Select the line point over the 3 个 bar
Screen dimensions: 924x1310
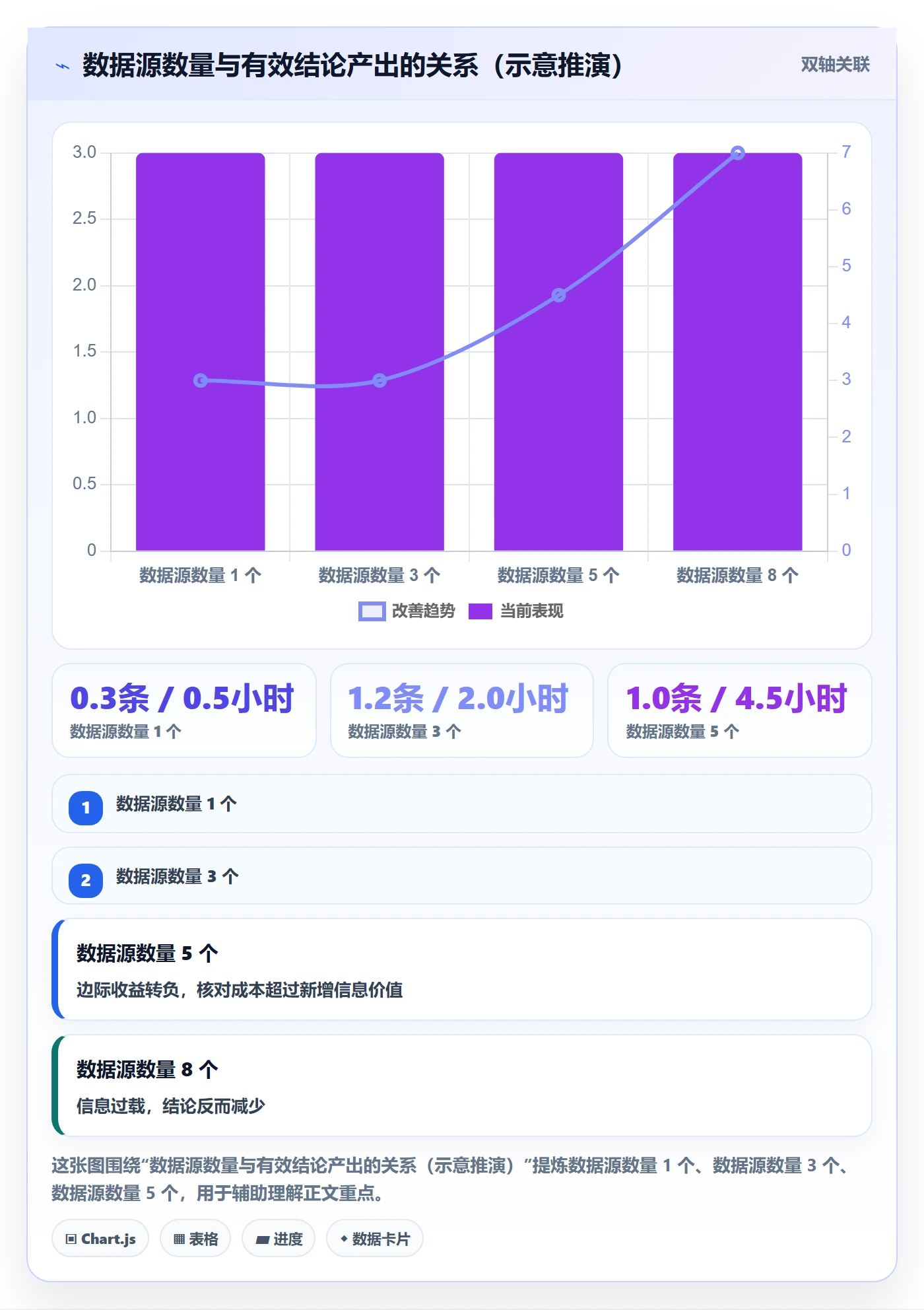tap(379, 380)
